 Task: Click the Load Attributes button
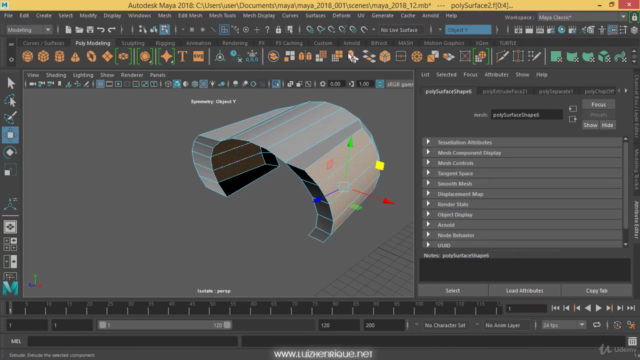pyautogui.click(x=524, y=291)
